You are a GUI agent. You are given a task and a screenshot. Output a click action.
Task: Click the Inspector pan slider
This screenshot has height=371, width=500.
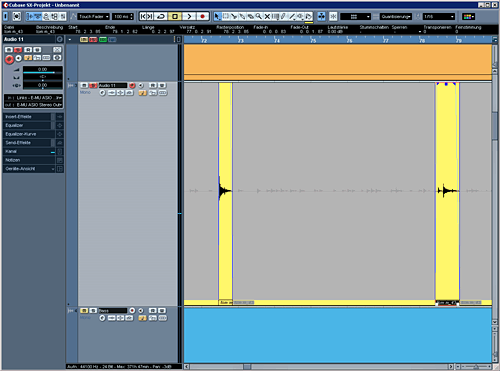pos(42,77)
